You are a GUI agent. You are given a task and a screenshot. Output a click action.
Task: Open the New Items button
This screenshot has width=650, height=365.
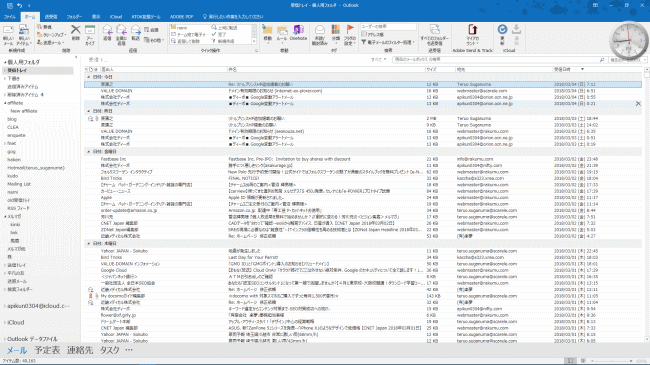tap(24, 34)
